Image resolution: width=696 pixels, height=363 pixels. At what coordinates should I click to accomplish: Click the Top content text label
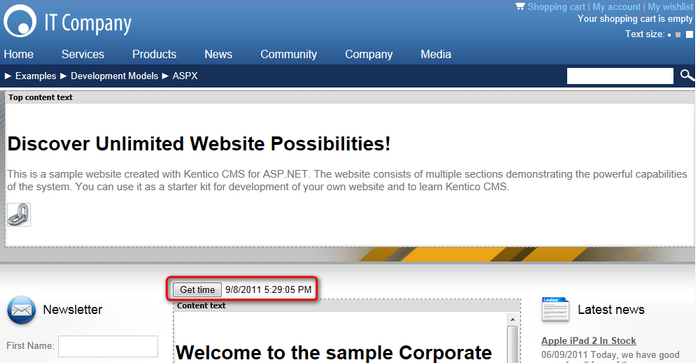click(x=40, y=97)
